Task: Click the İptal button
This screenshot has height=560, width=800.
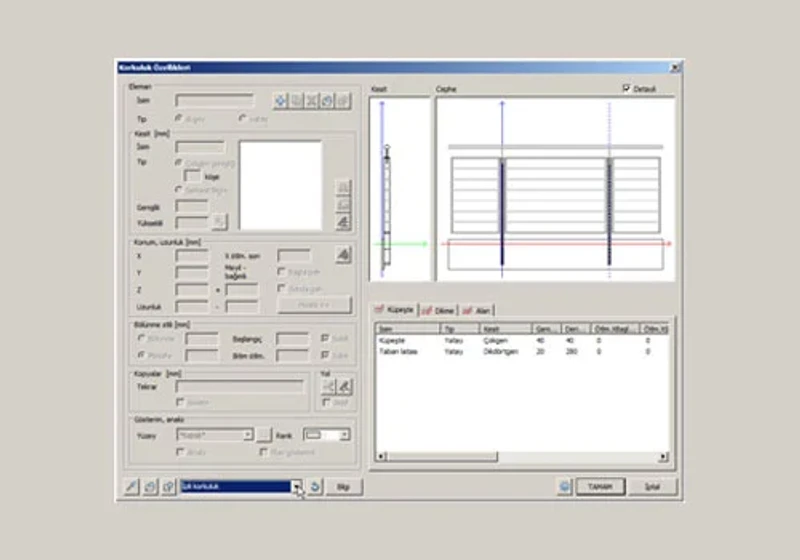Action: pyautogui.click(x=653, y=487)
